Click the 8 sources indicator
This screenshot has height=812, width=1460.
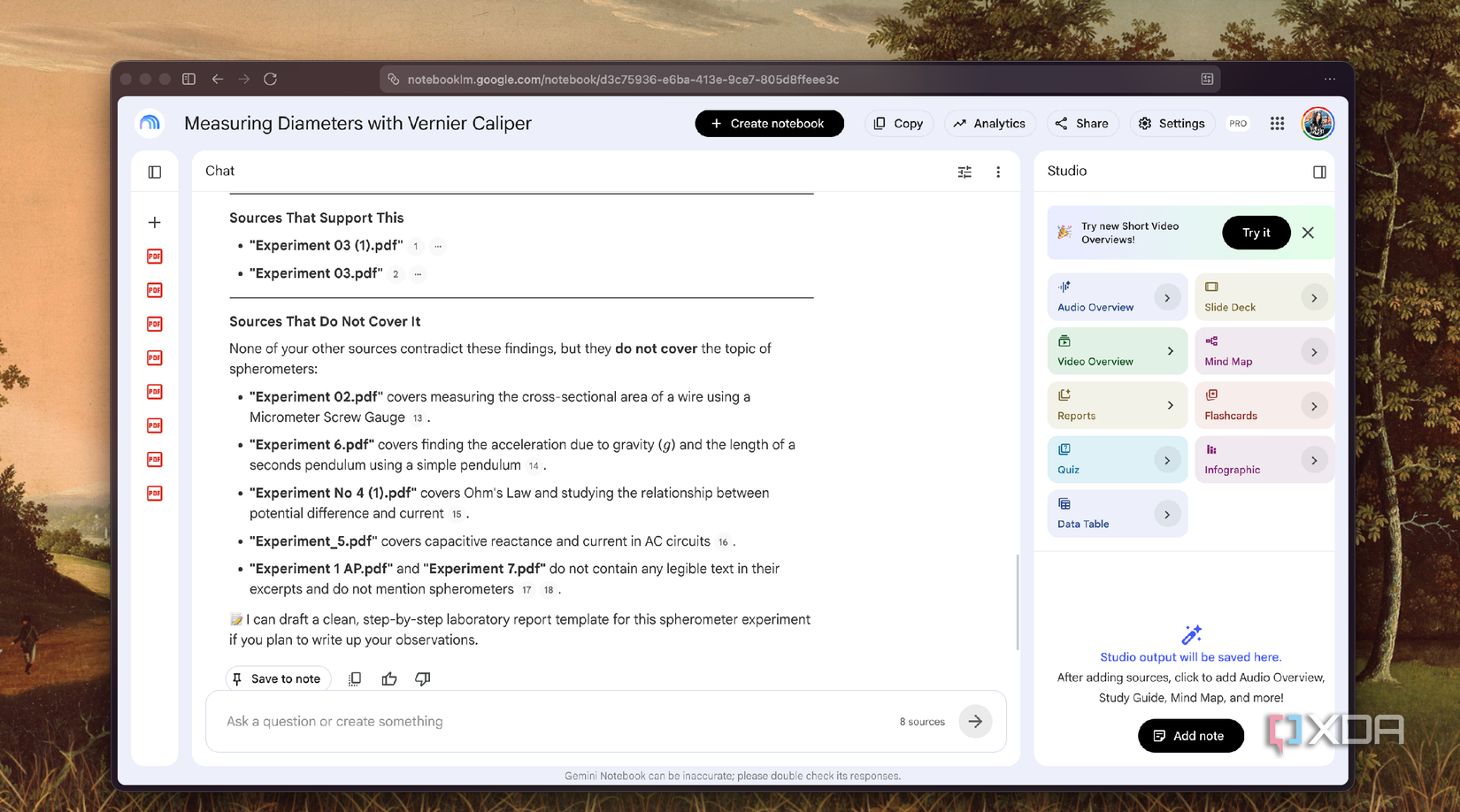coord(922,722)
